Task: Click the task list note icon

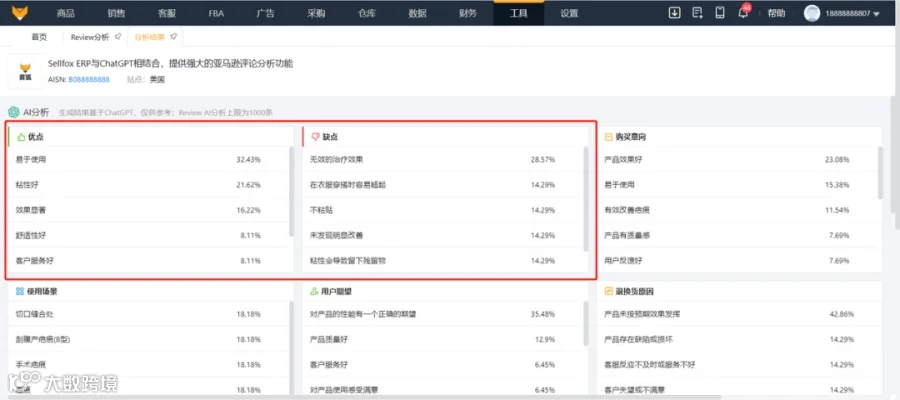Action: (697, 13)
